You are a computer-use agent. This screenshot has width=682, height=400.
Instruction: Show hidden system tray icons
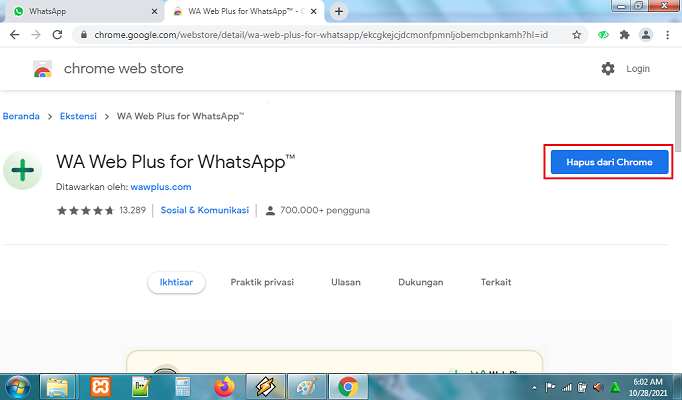(535, 387)
